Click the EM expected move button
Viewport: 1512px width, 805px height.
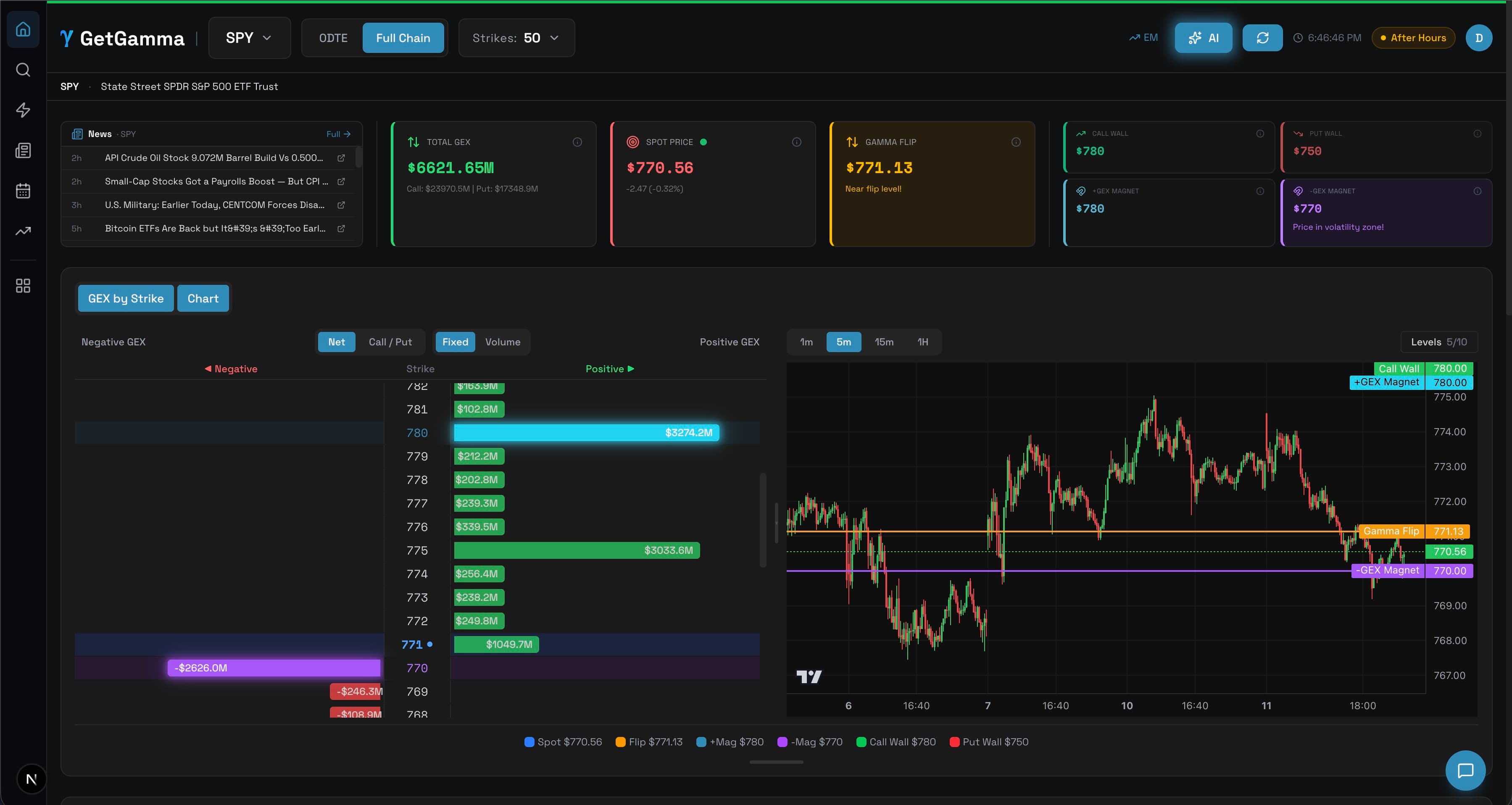coord(1143,37)
